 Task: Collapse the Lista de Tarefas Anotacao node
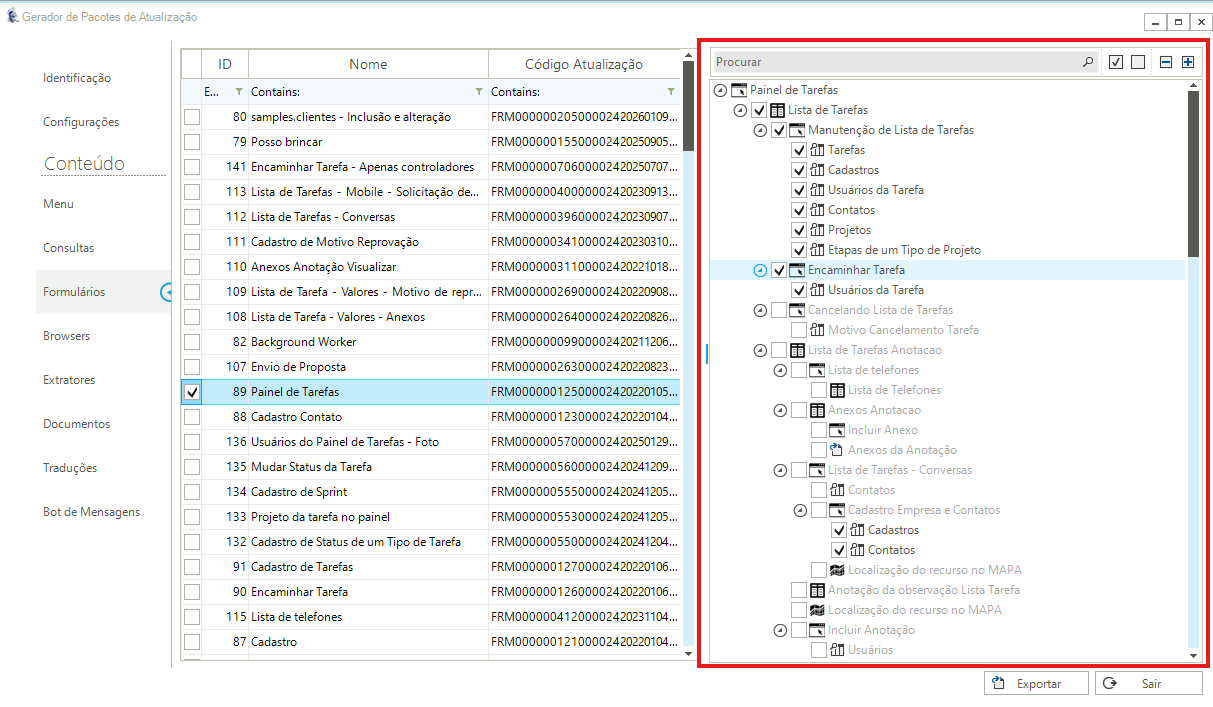coord(760,350)
